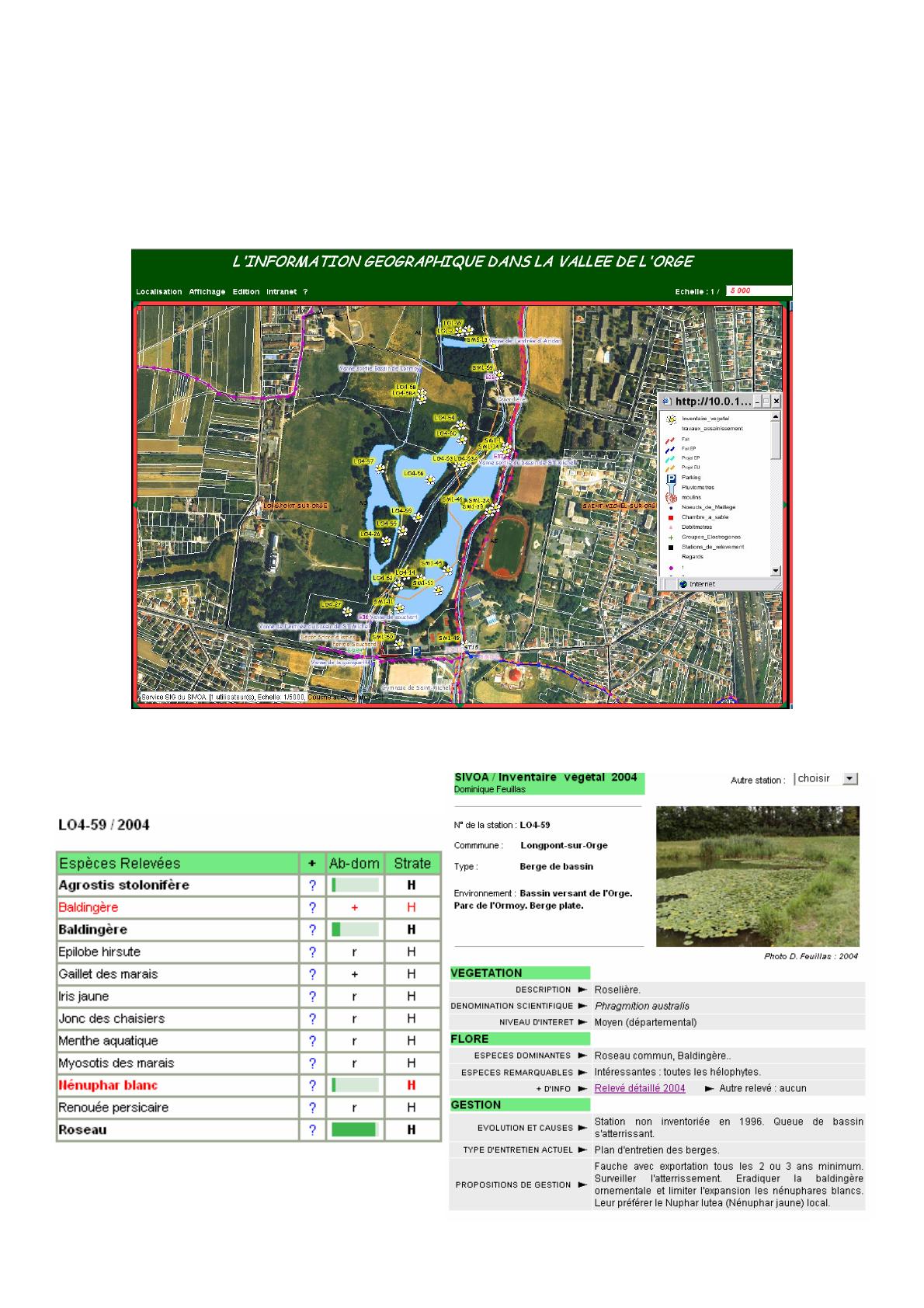The height and width of the screenshot is (1308, 924).
Task: Open the Edition menu
Action: [x=246, y=292]
